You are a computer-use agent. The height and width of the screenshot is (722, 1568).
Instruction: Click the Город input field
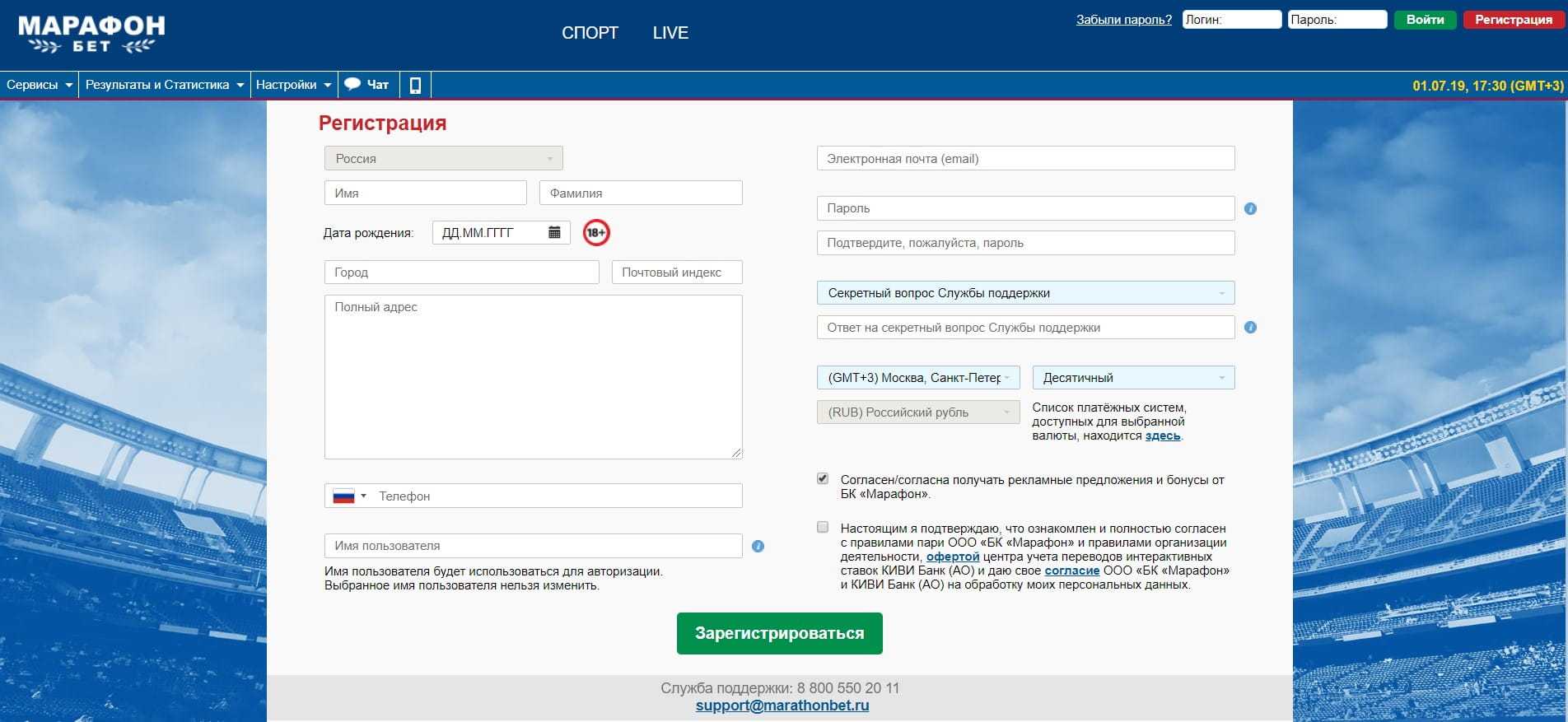click(462, 272)
